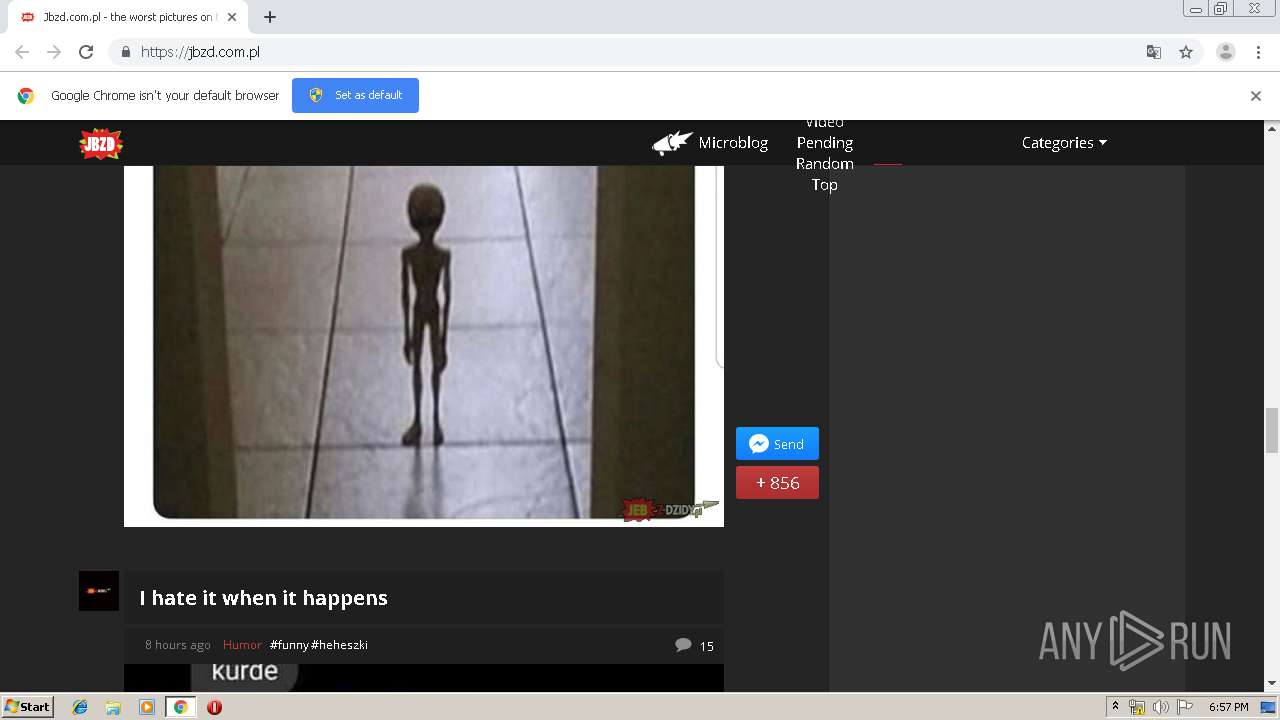This screenshot has height=720, width=1280.
Task: Click the author avatar of the post
Action: click(x=99, y=591)
